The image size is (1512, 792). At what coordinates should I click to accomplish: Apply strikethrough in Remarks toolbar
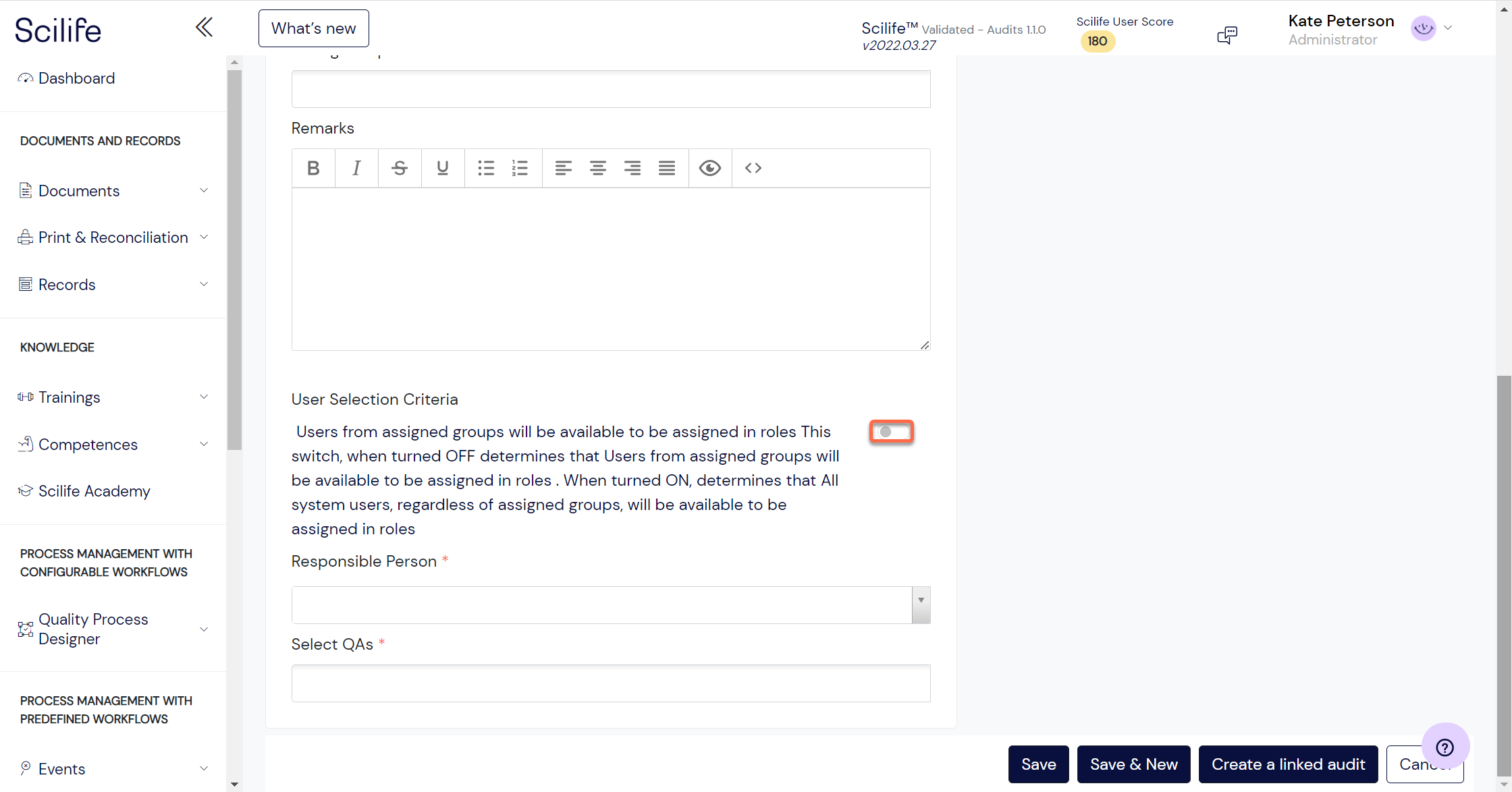click(400, 168)
